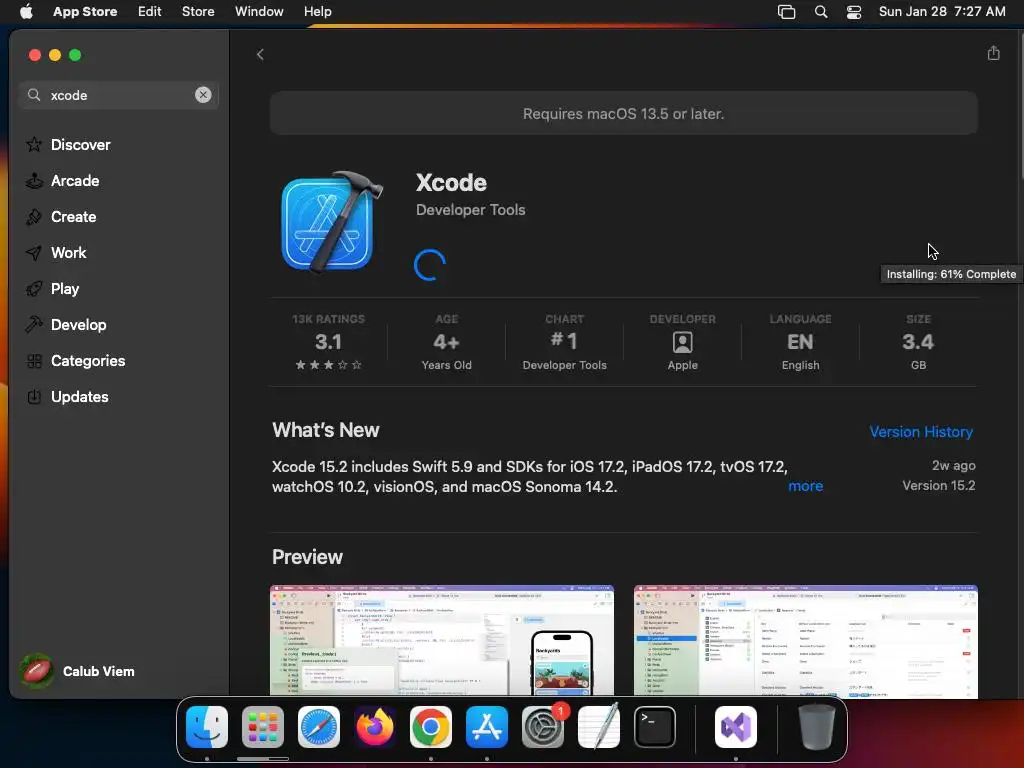Image resolution: width=1024 pixels, height=768 pixels.
Task: Open the second Xcode preview screenshot
Action: click(805, 641)
